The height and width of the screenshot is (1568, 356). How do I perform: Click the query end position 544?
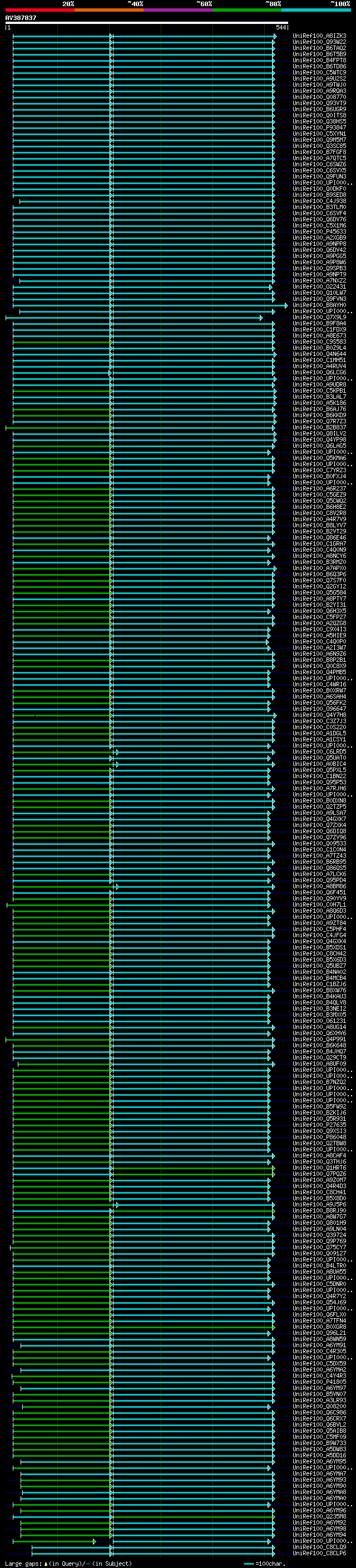pyautogui.click(x=280, y=27)
